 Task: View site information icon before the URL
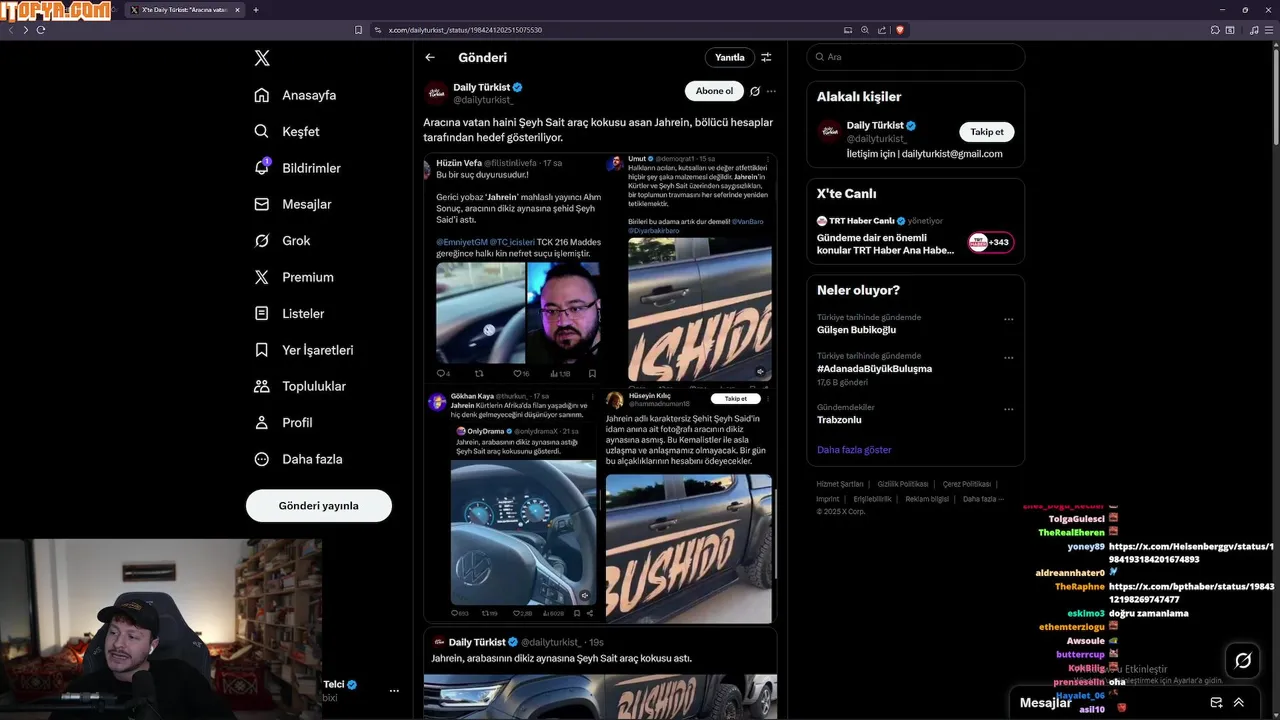pyautogui.click(x=378, y=30)
